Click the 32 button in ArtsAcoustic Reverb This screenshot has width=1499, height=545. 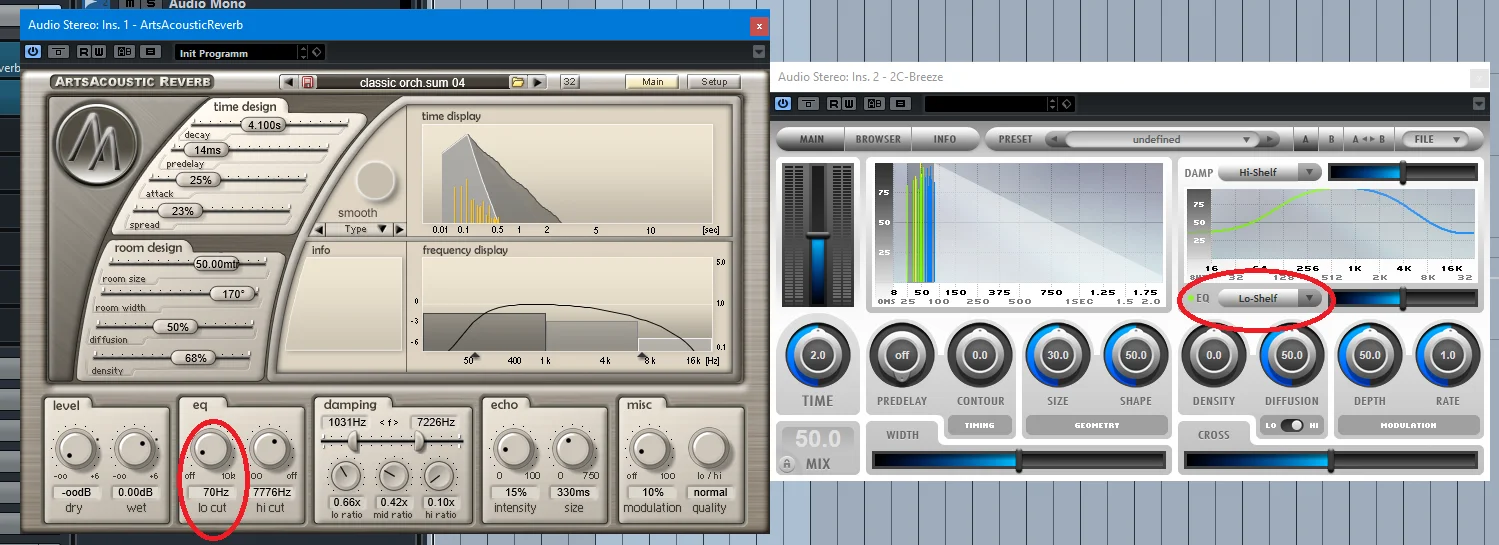coord(570,82)
